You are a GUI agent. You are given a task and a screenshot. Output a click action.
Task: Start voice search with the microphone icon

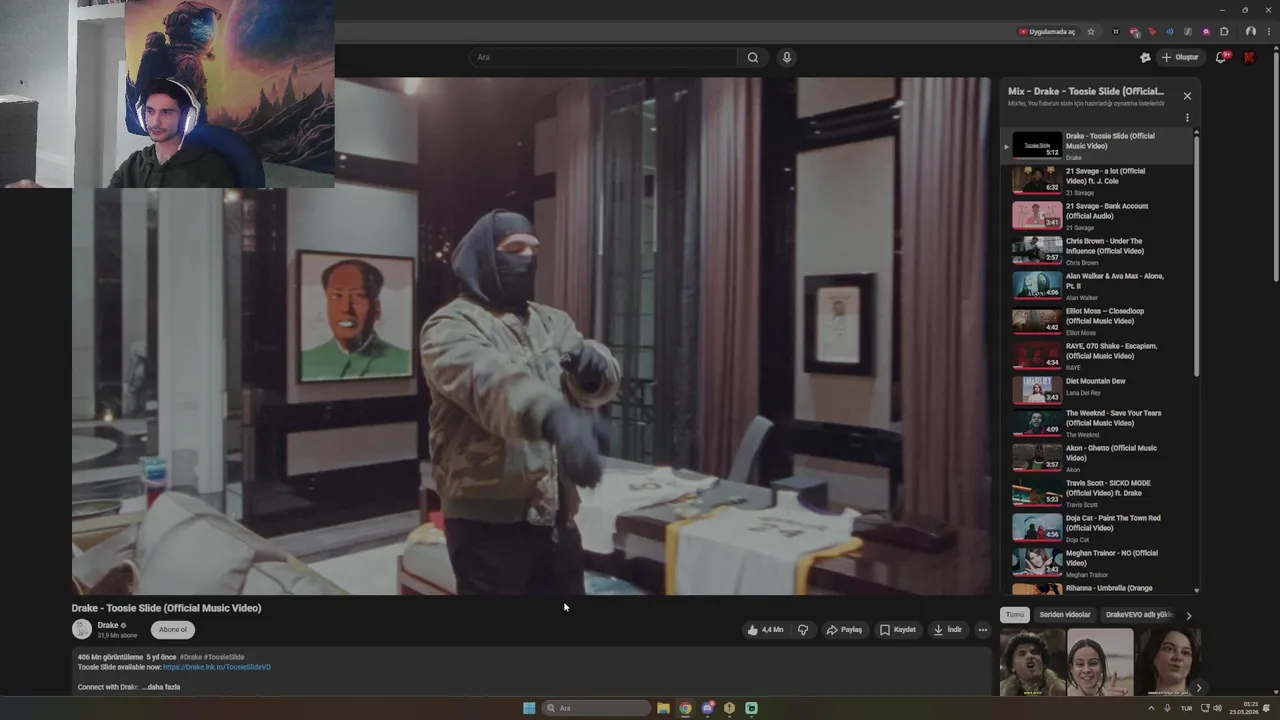pyautogui.click(x=787, y=57)
